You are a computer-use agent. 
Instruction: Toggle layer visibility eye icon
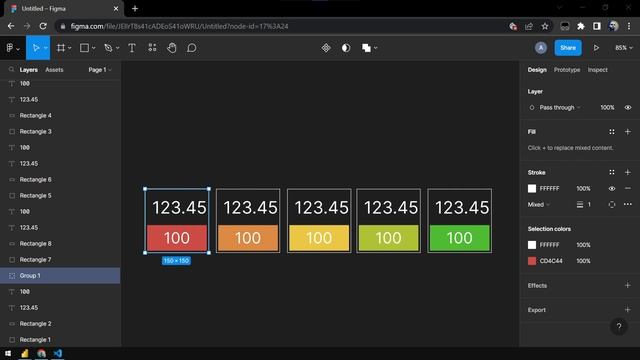tap(628, 108)
